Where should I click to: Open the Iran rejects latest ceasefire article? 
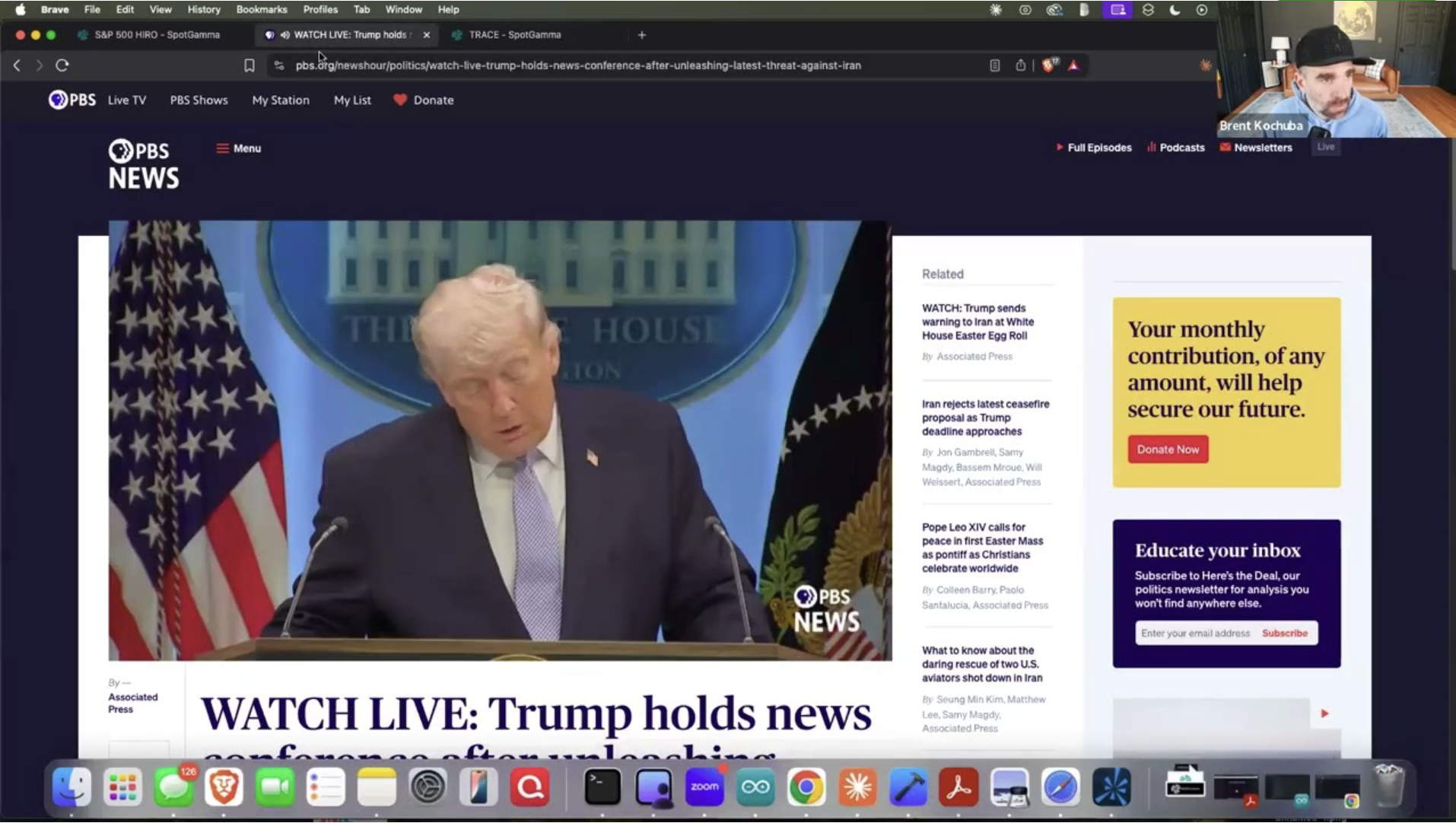[985, 418]
